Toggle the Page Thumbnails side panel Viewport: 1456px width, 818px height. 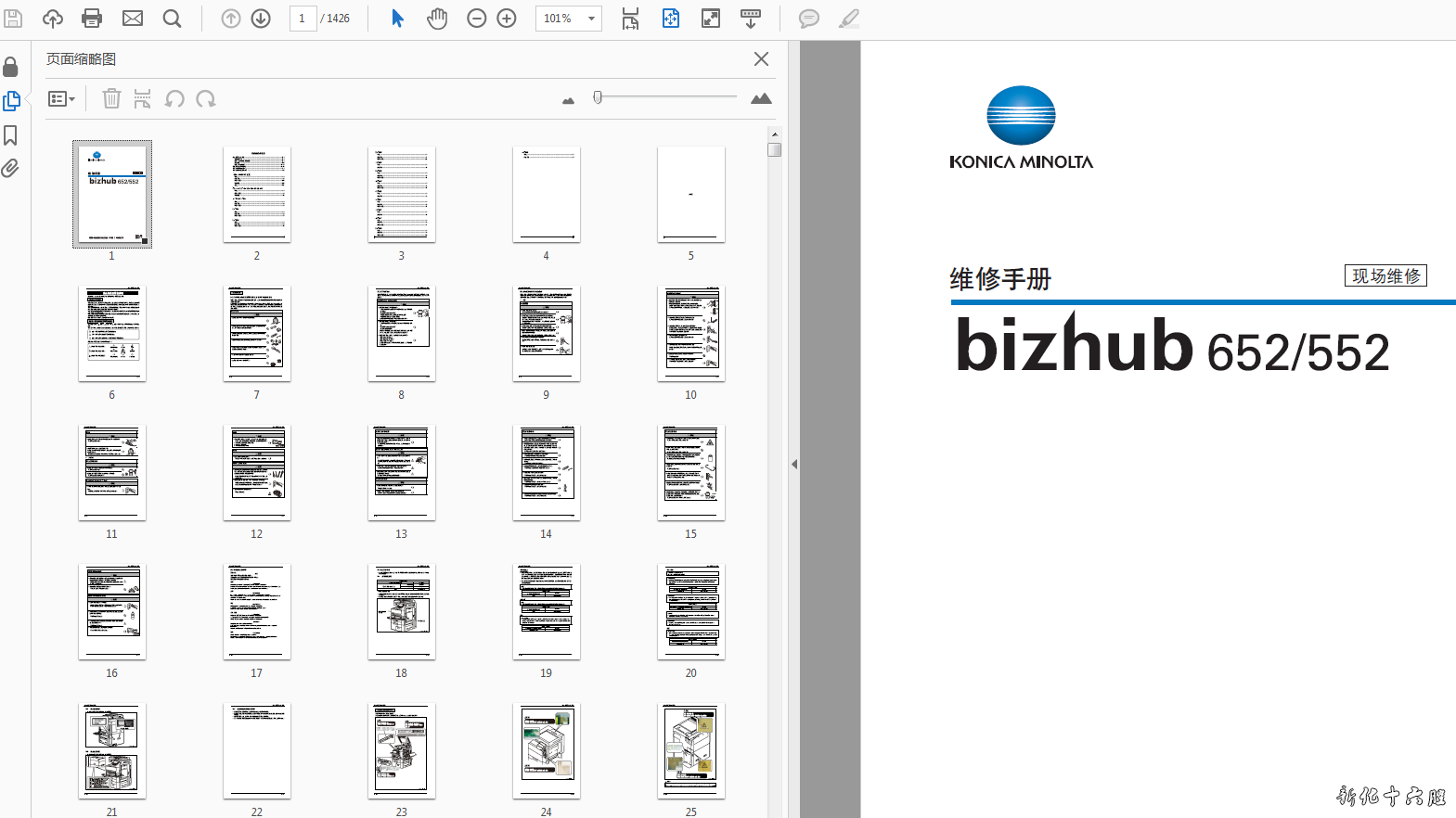(11, 101)
